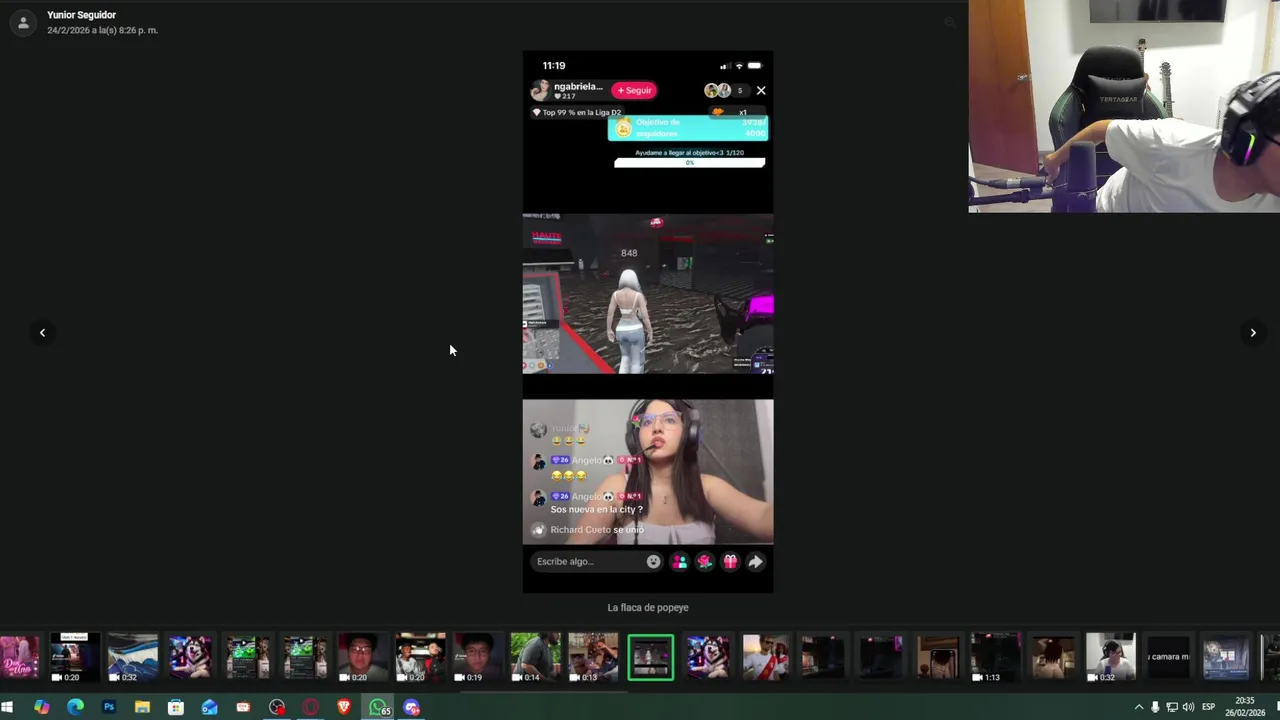Screen dimensions: 1280x720
Task: Go to the previous media with left arrow
Action: tap(42, 333)
